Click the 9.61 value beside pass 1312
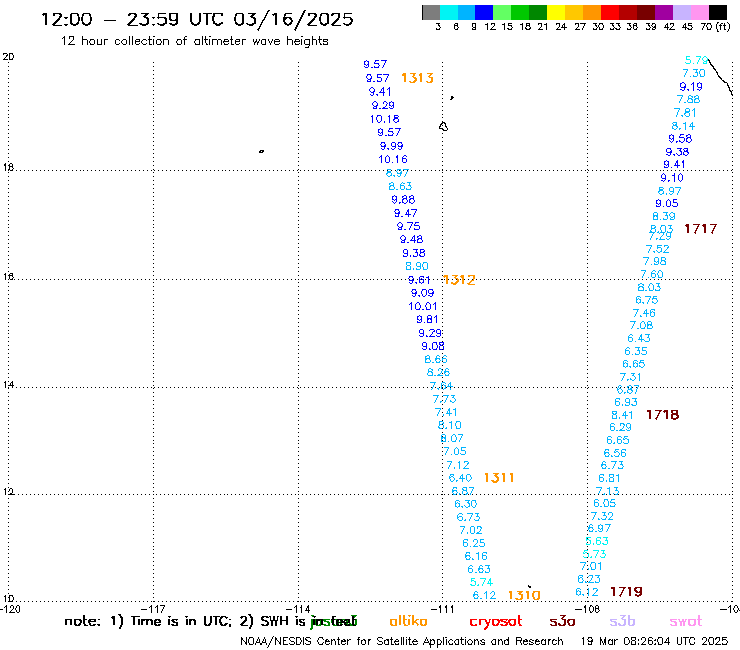This screenshot has width=740, height=650. coord(419,280)
